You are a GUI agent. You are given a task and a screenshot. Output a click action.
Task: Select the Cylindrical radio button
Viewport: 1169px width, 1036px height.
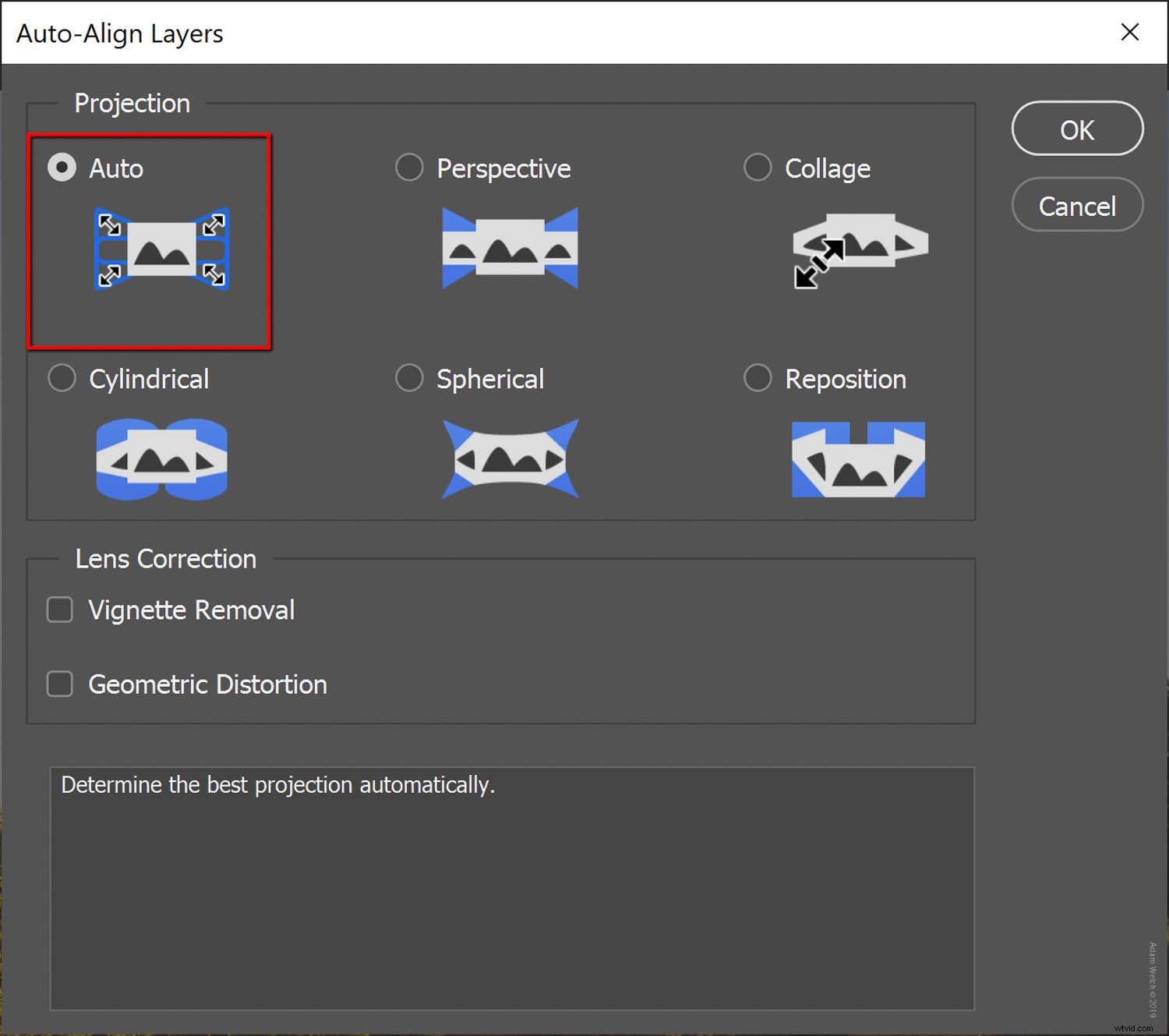coord(62,377)
